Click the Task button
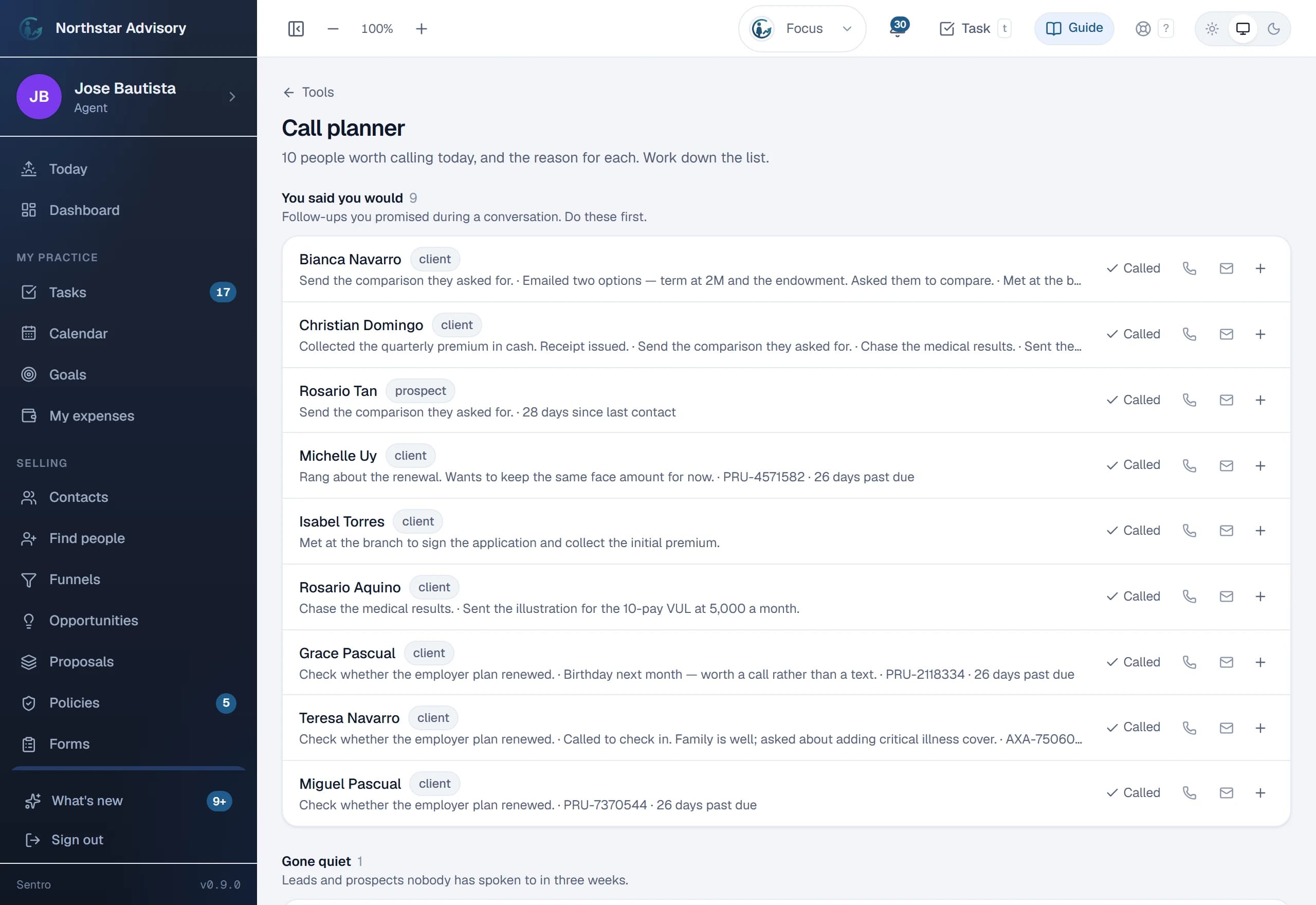 (975, 28)
